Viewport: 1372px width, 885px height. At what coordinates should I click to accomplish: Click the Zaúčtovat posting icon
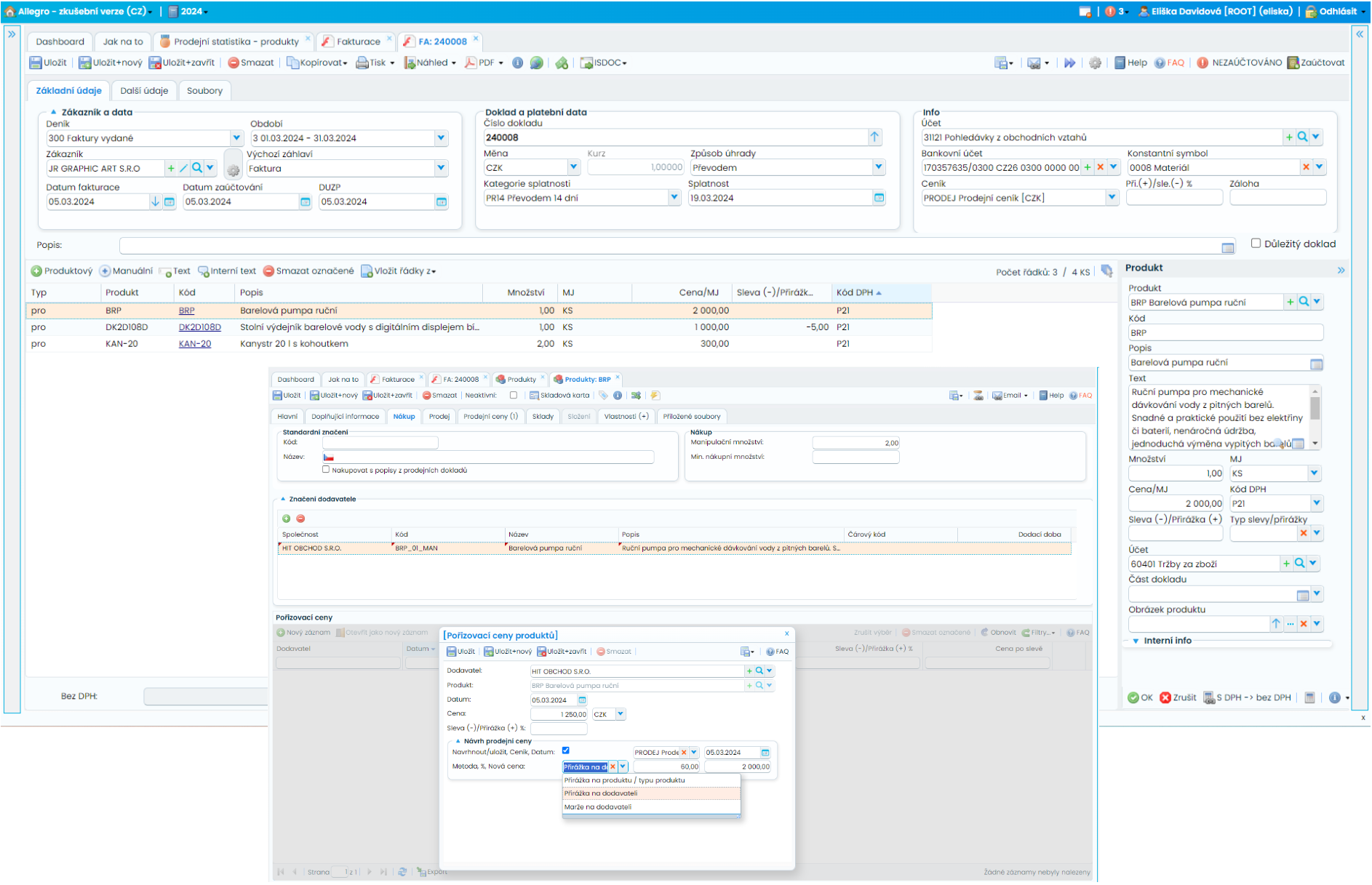tap(1293, 63)
